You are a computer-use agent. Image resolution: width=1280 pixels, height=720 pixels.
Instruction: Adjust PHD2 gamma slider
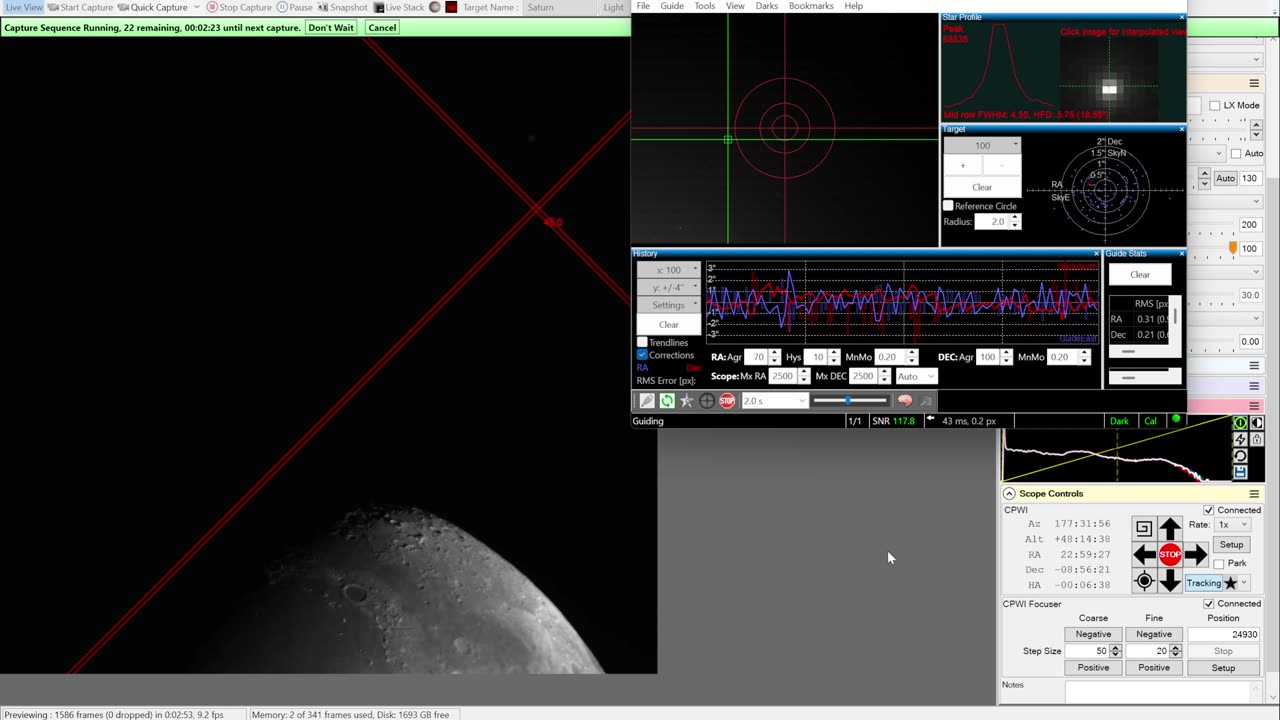tap(849, 401)
